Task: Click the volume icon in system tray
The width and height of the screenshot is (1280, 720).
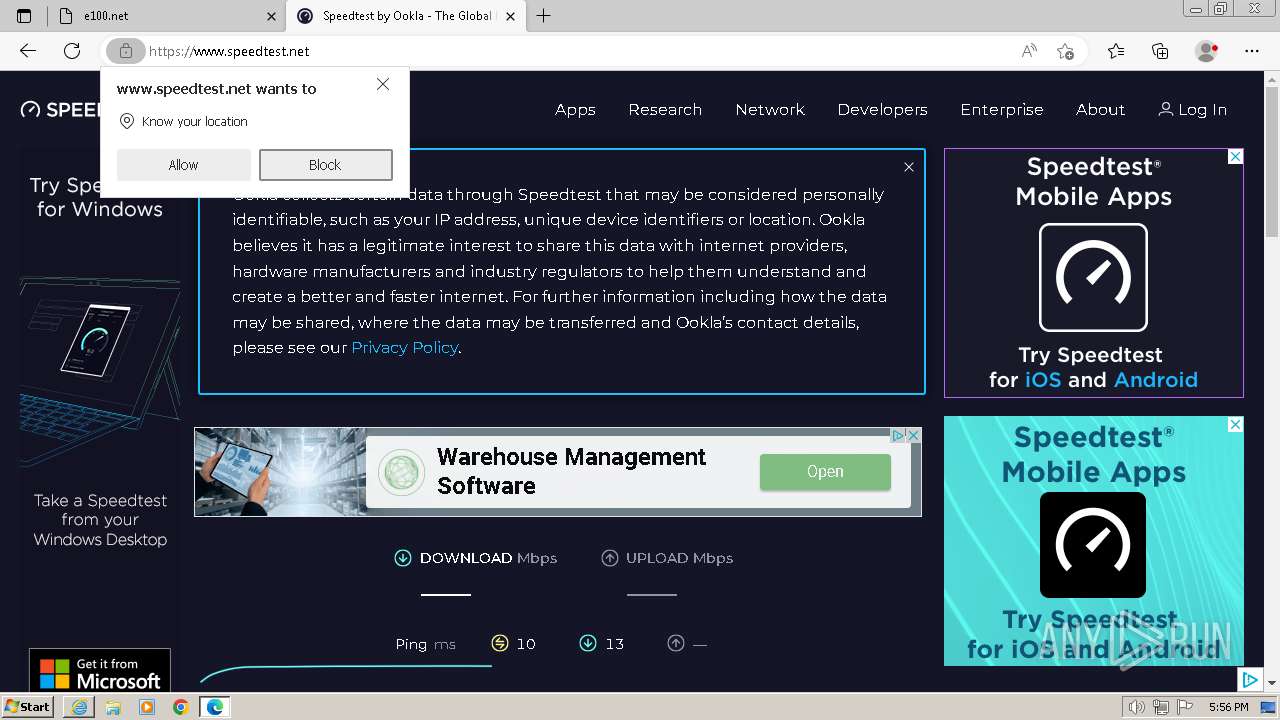Action: click(x=1137, y=707)
